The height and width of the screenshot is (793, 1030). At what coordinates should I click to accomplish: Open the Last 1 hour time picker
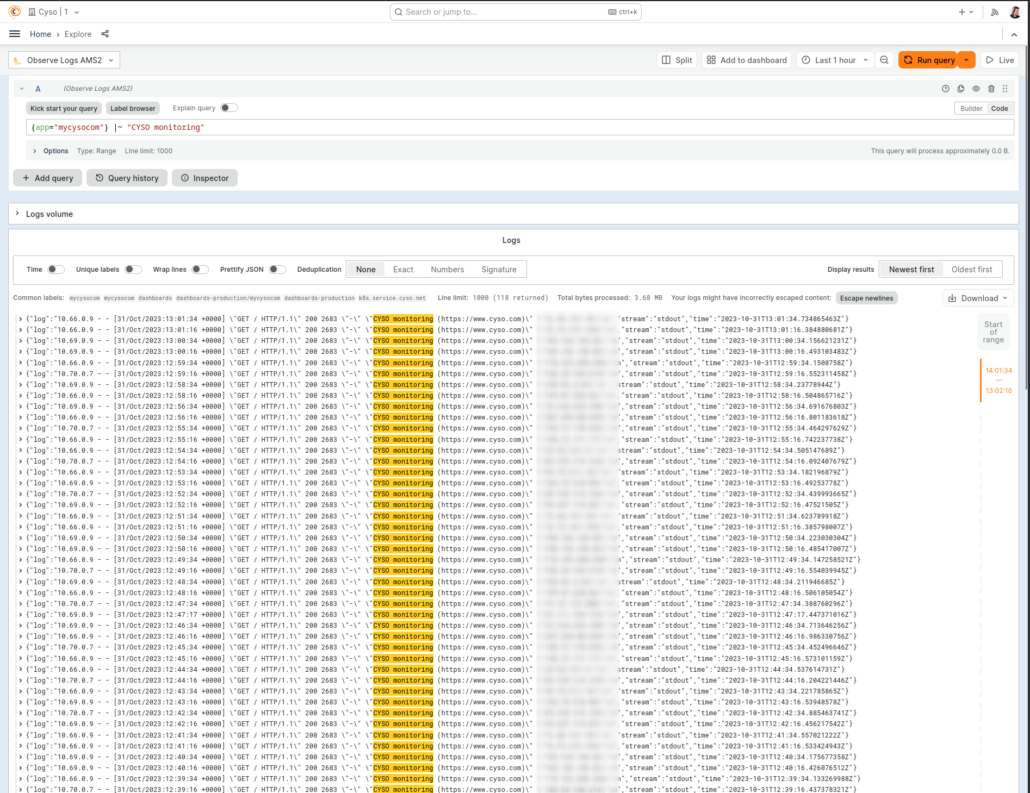coord(835,60)
